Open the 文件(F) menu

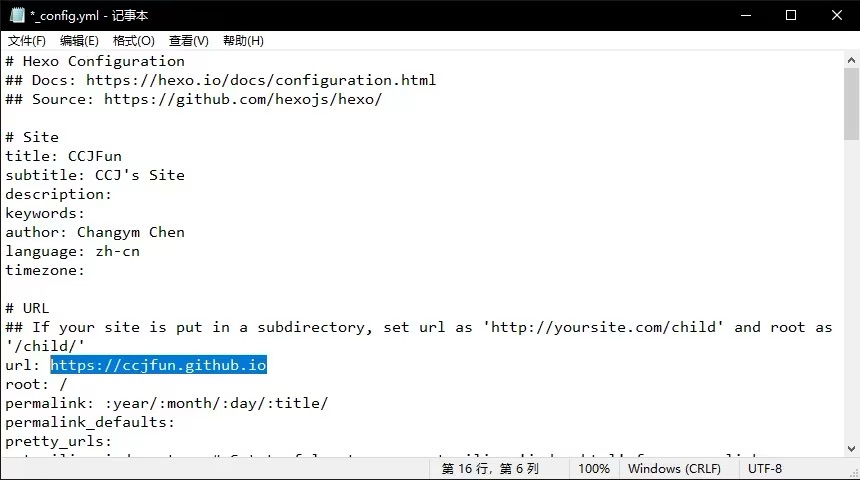tap(27, 41)
